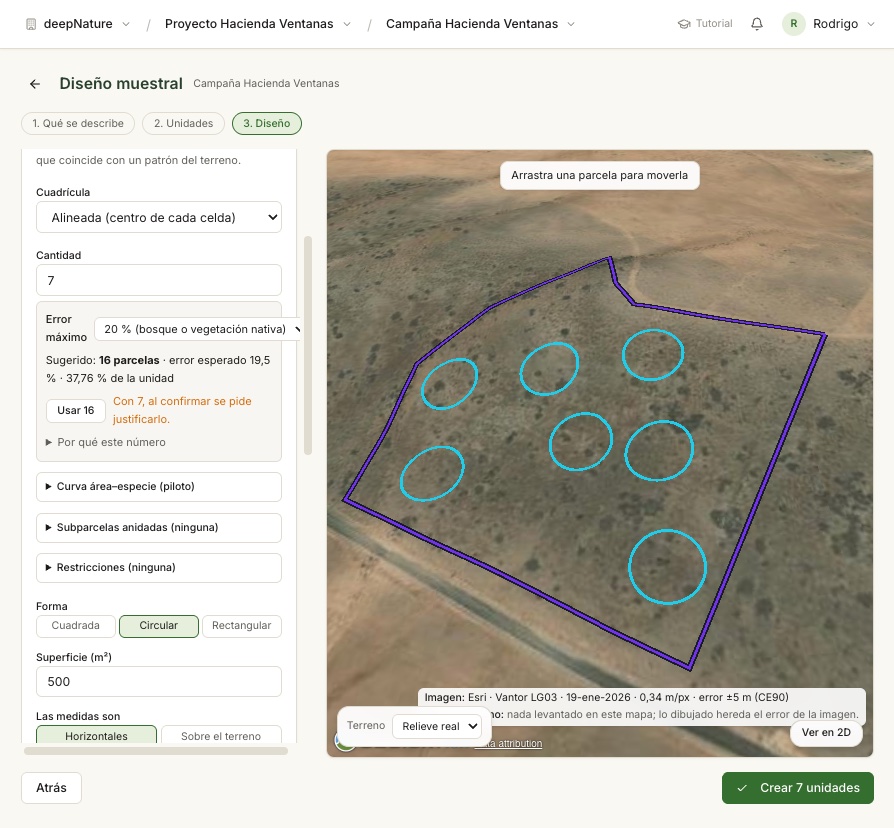Click Rodrigo's avatar circle with R
894x828 pixels.
[793, 24]
